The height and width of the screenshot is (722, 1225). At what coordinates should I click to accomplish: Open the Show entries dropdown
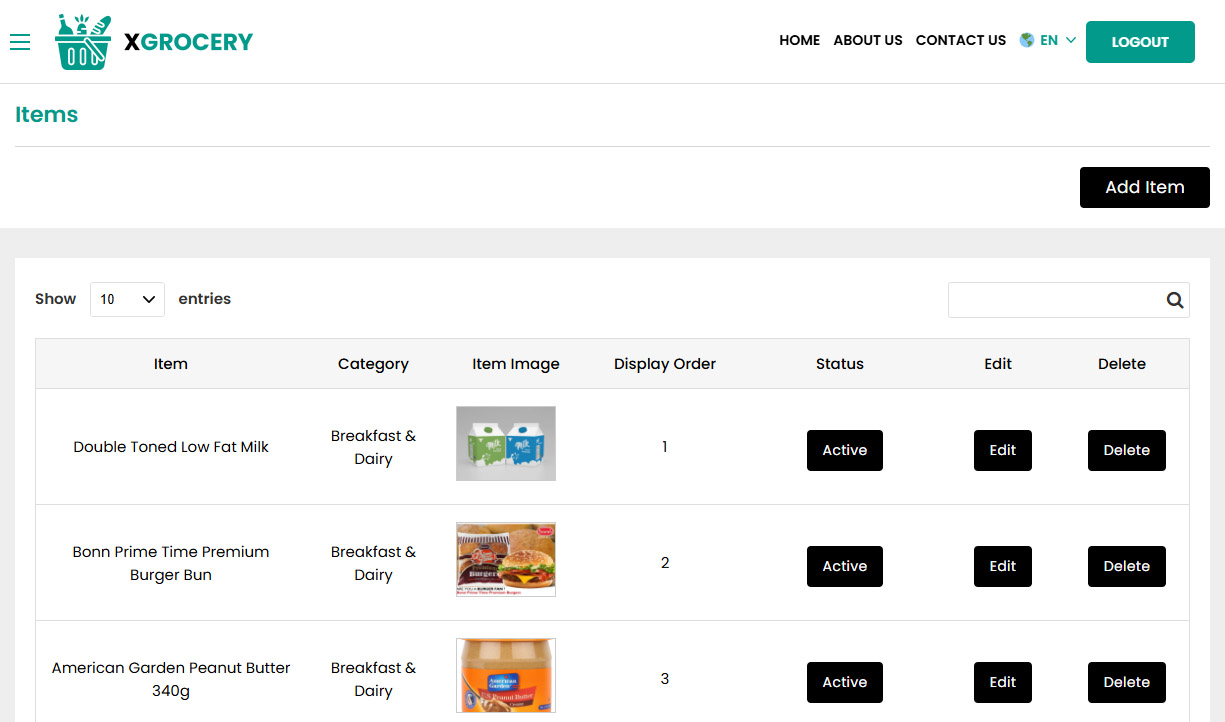click(x=127, y=299)
